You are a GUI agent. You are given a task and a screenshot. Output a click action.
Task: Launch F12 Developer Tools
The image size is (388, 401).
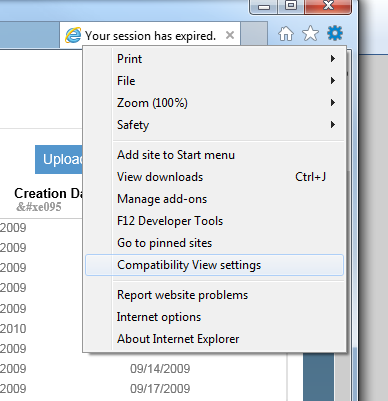pos(215,221)
